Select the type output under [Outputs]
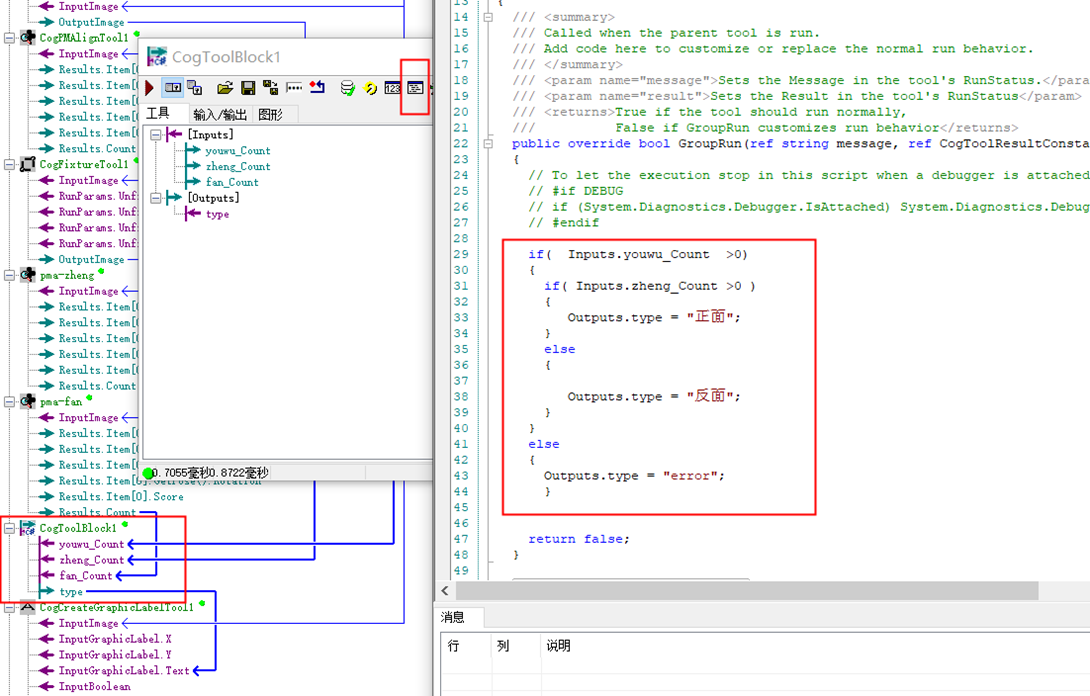 218,214
